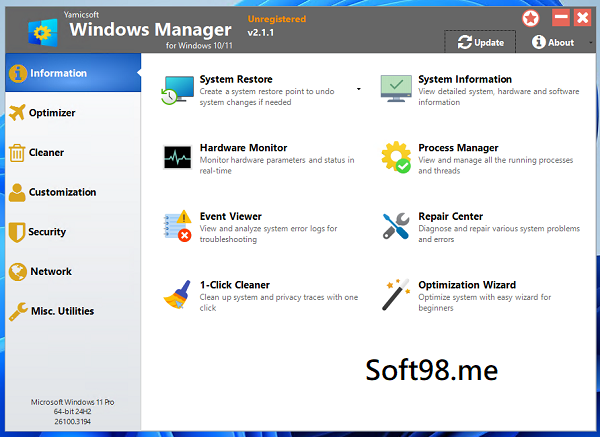Close the Windows Manager window
This screenshot has height=437, width=600.
click(x=582, y=18)
